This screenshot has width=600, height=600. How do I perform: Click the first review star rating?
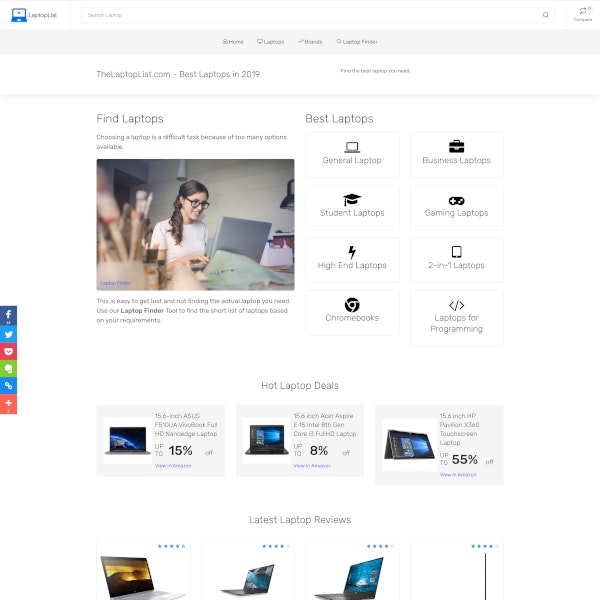tap(172, 546)
